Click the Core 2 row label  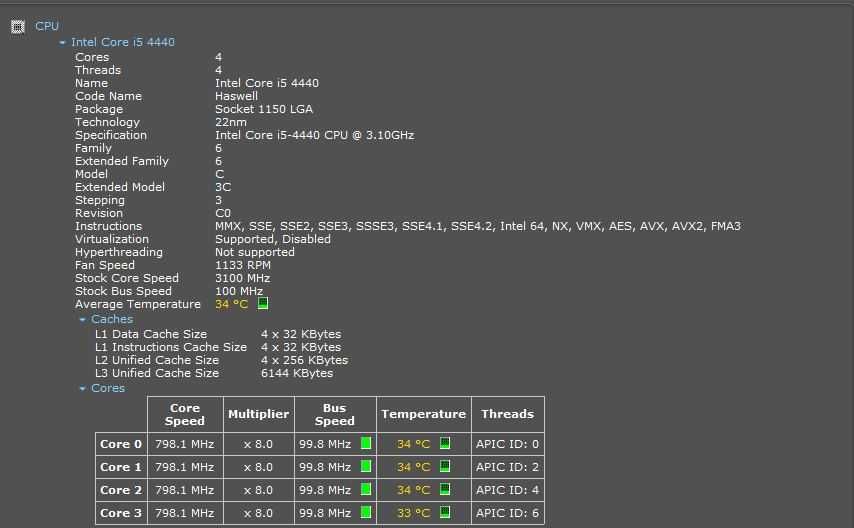121,490
